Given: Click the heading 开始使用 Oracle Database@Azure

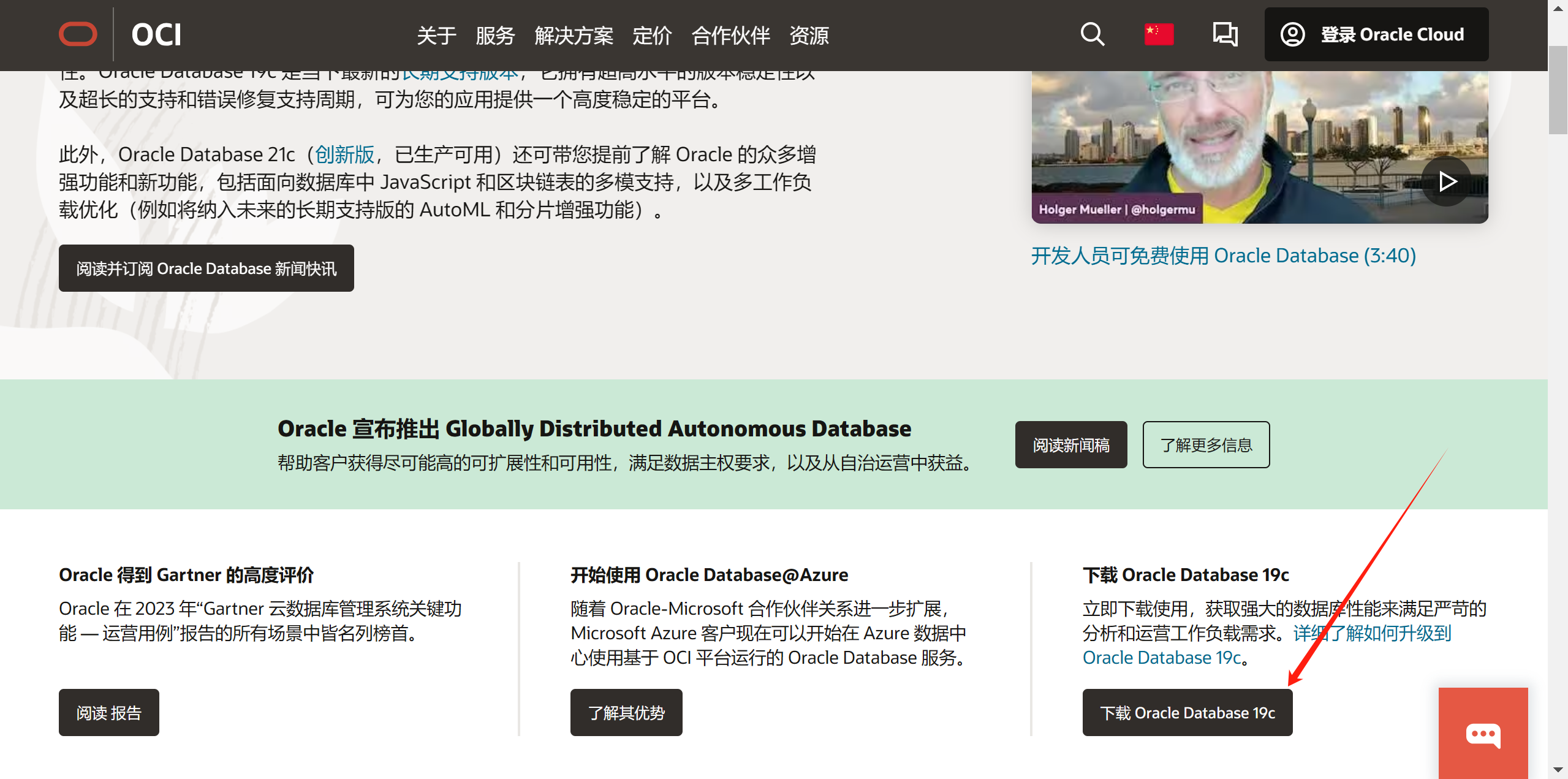Looking at the screenshot, I should [710, 575].
